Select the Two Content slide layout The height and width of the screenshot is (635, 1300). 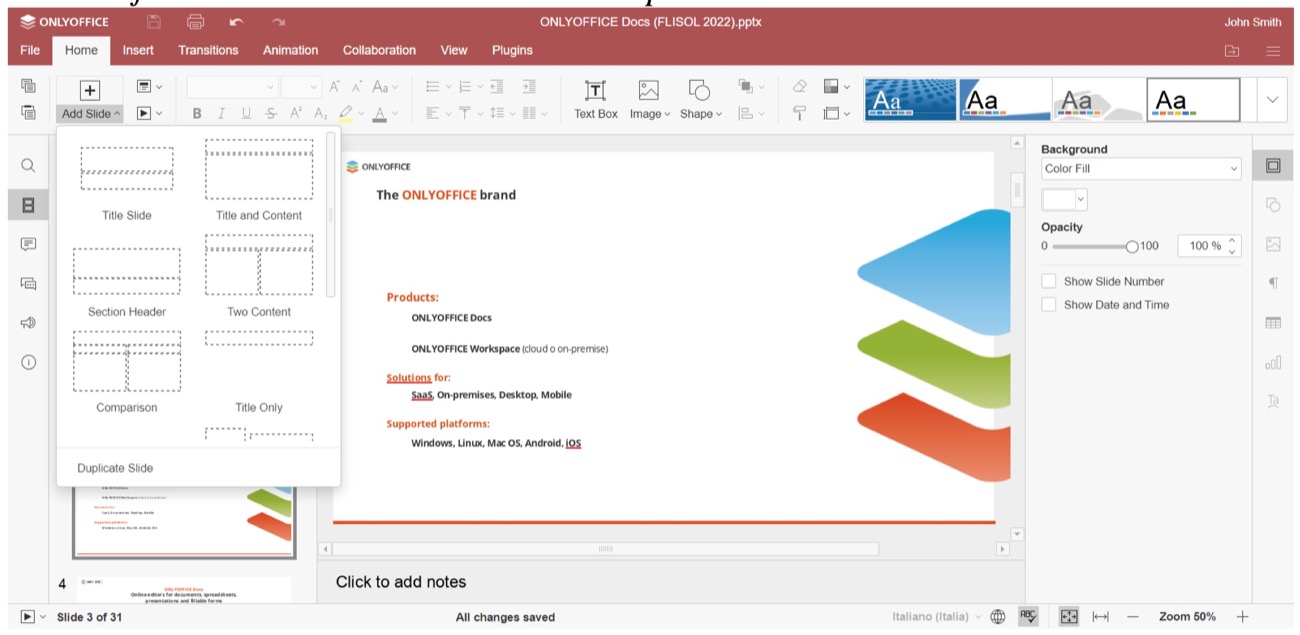point(259,266)
